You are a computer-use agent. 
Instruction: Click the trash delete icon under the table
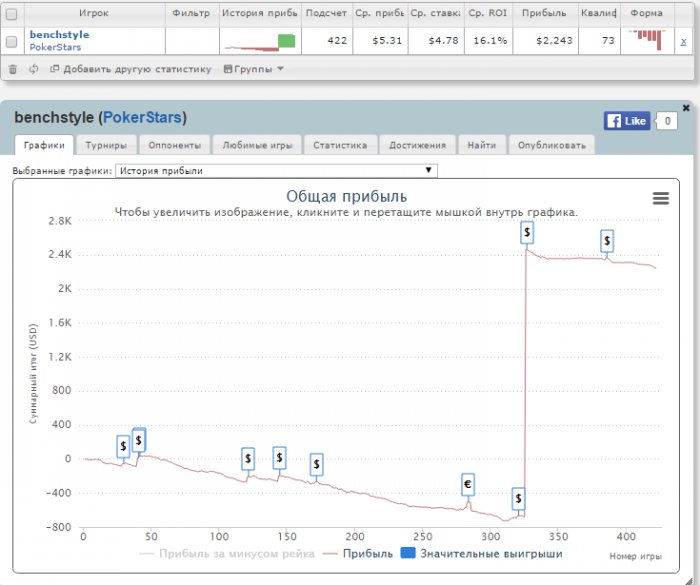pos(13,69)
